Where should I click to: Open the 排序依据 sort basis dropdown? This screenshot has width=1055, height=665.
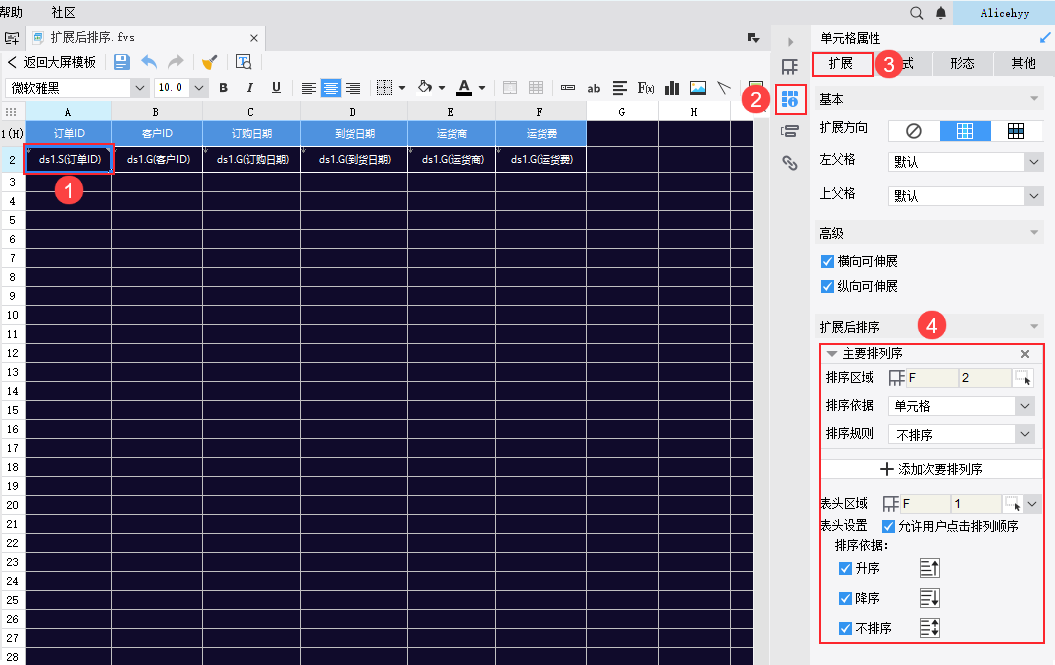(1024, 406)
